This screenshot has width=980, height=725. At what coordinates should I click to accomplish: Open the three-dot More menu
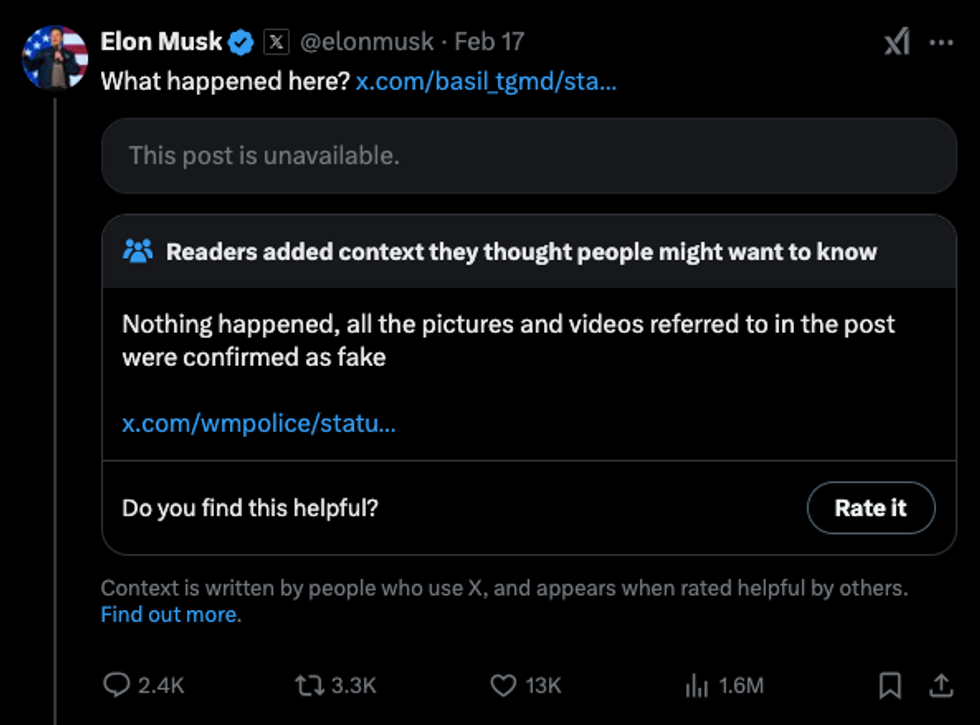(941, 42)
